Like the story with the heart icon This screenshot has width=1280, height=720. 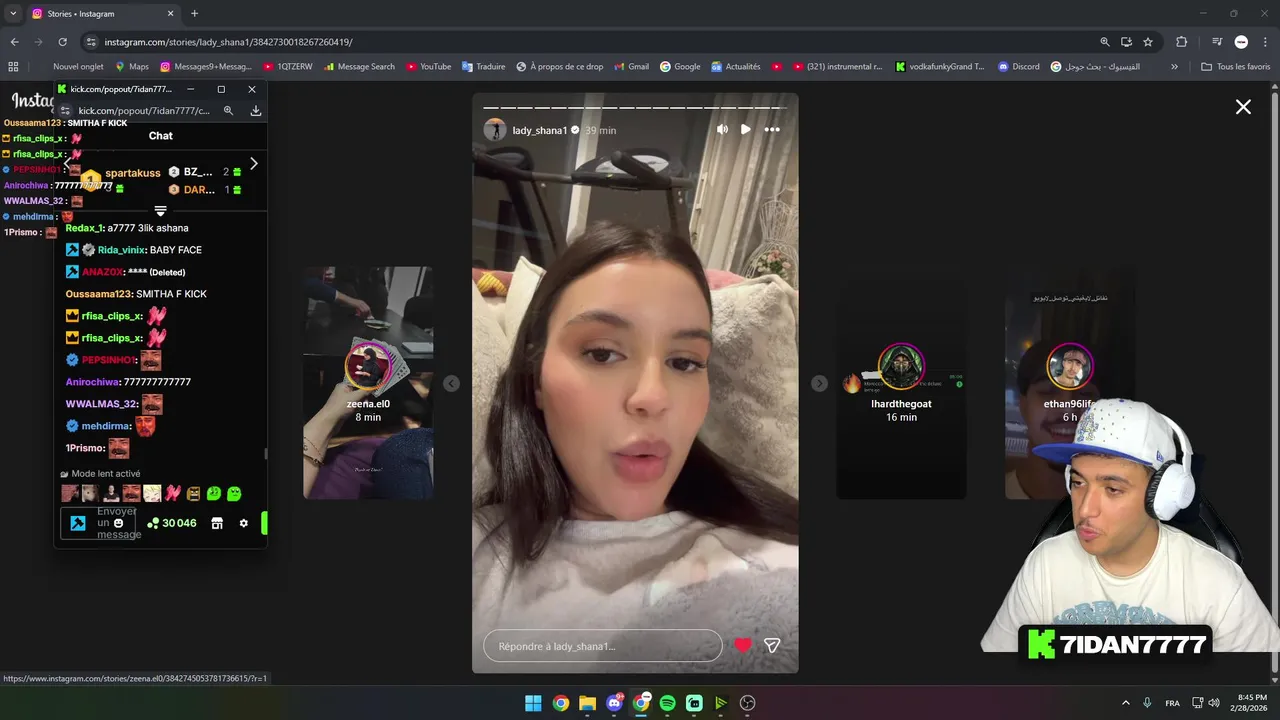743,646
